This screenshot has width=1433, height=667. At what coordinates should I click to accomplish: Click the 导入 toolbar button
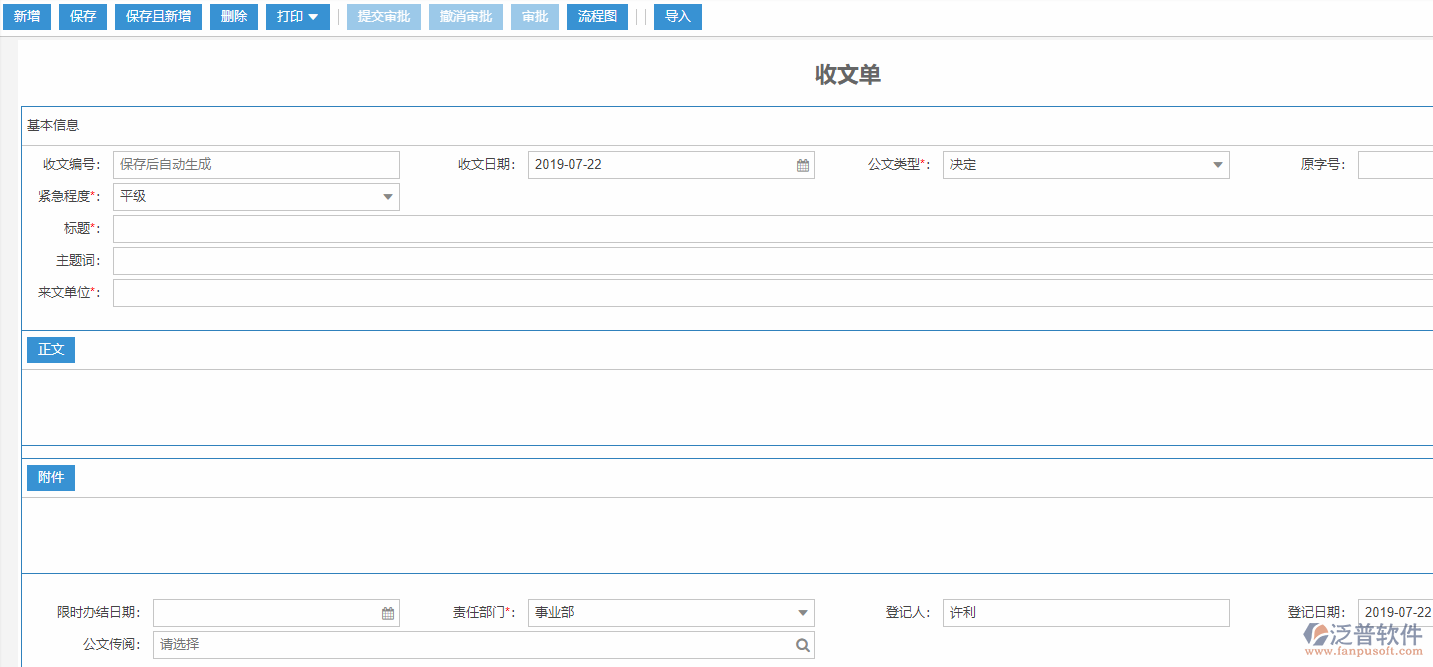[x=677, y=16]
